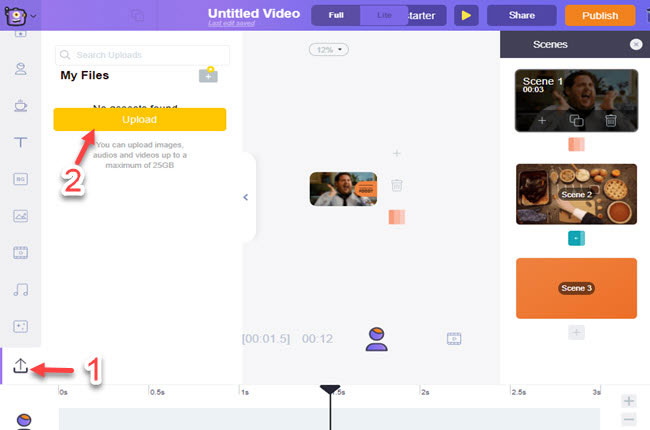Select the Scene 2 thumbnail

click(576, 193)
